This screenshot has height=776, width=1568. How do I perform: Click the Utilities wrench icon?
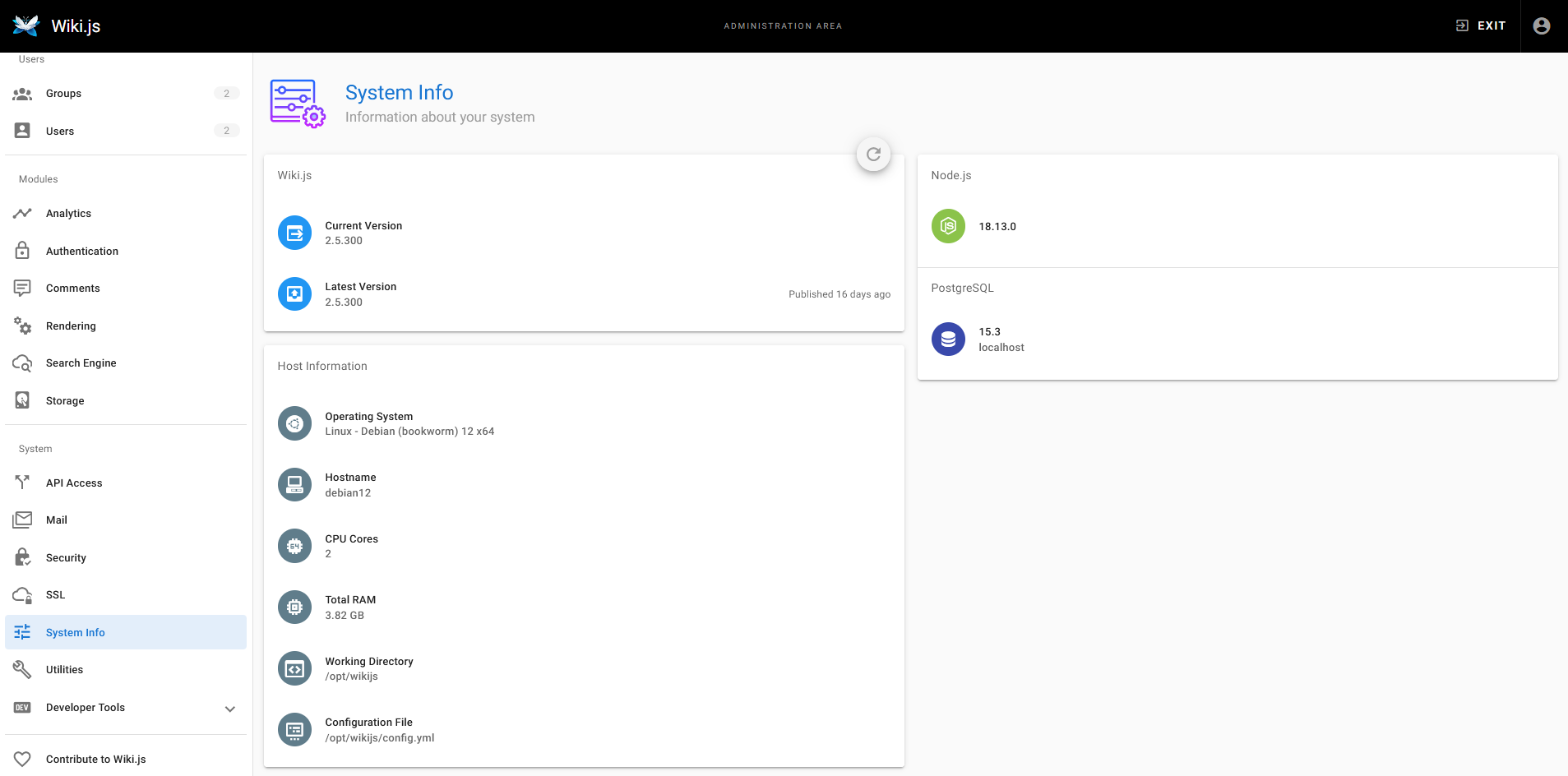tap(22, 670)
